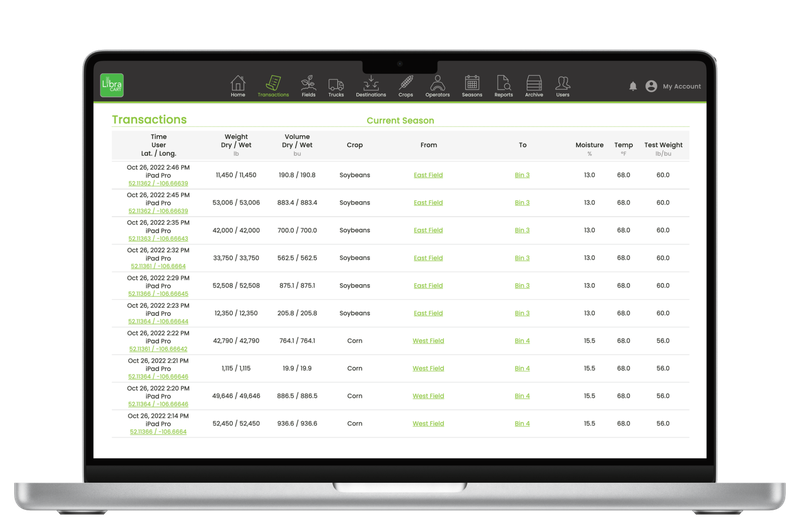Click the weight cell 49,646 / 49,646

236,396
